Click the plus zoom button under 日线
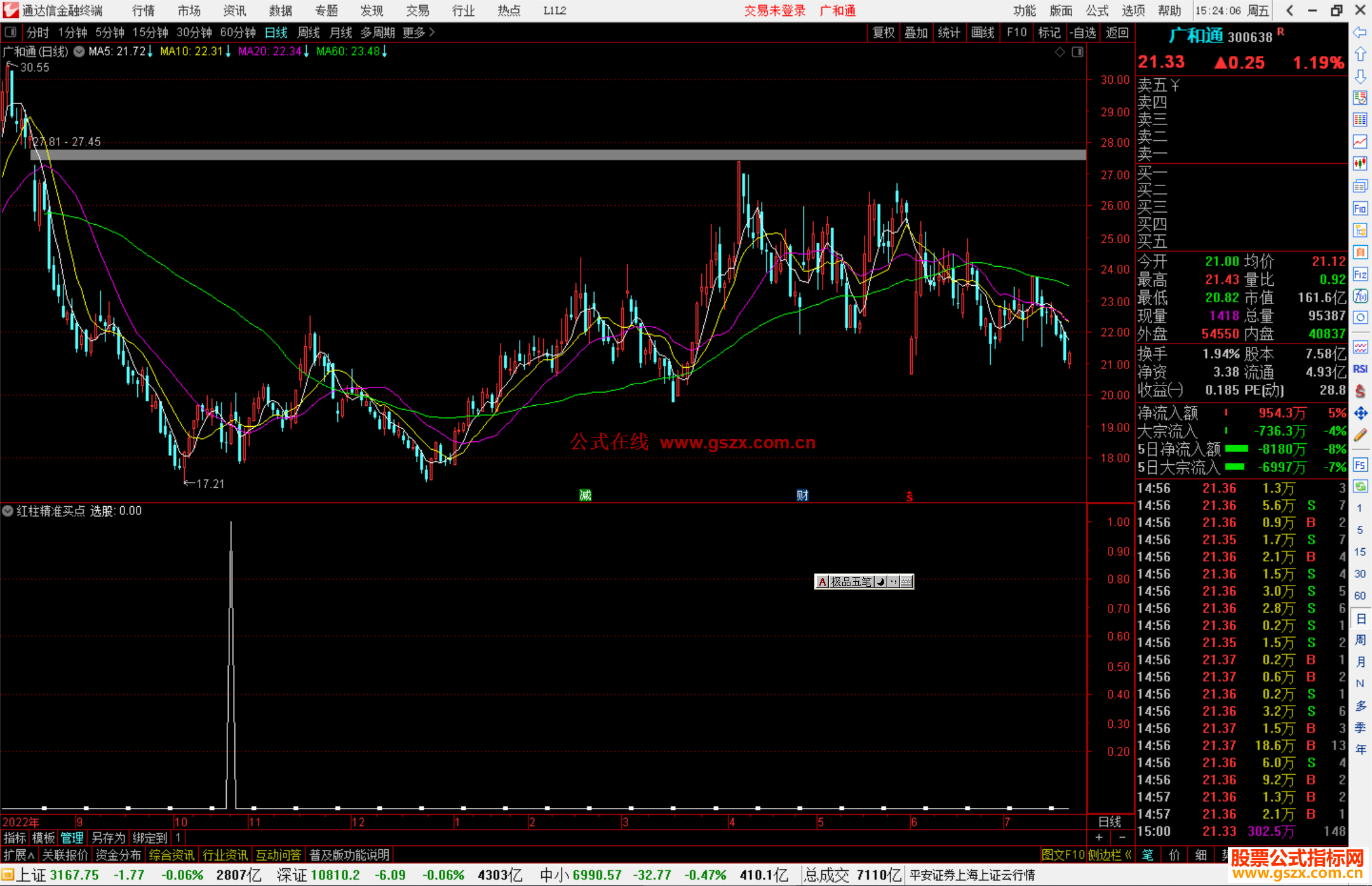This screenshot has width=1372, height=886. (x=1099, y=838)
